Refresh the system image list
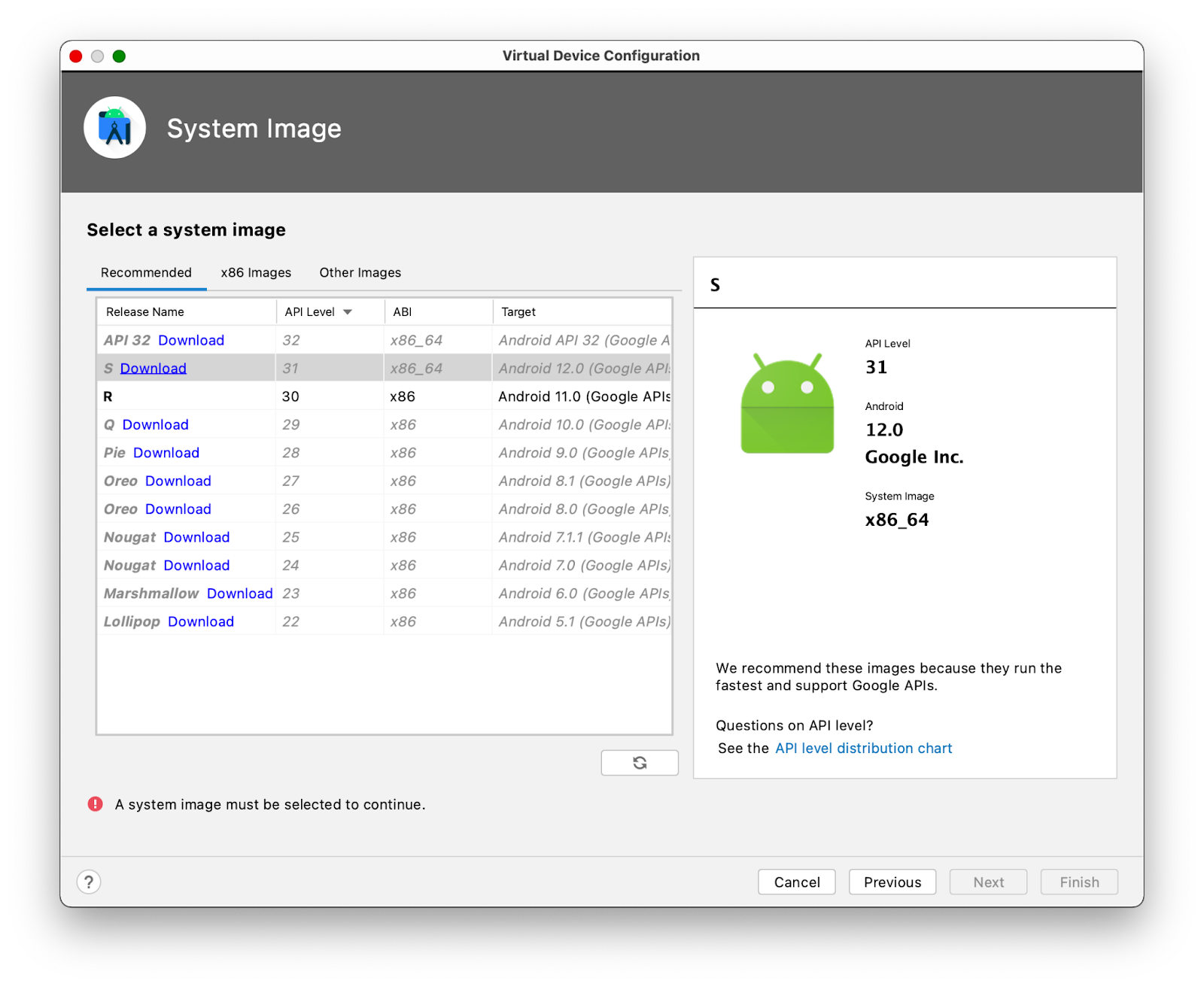Viewport: 1204px width, 987px height. 639,762
